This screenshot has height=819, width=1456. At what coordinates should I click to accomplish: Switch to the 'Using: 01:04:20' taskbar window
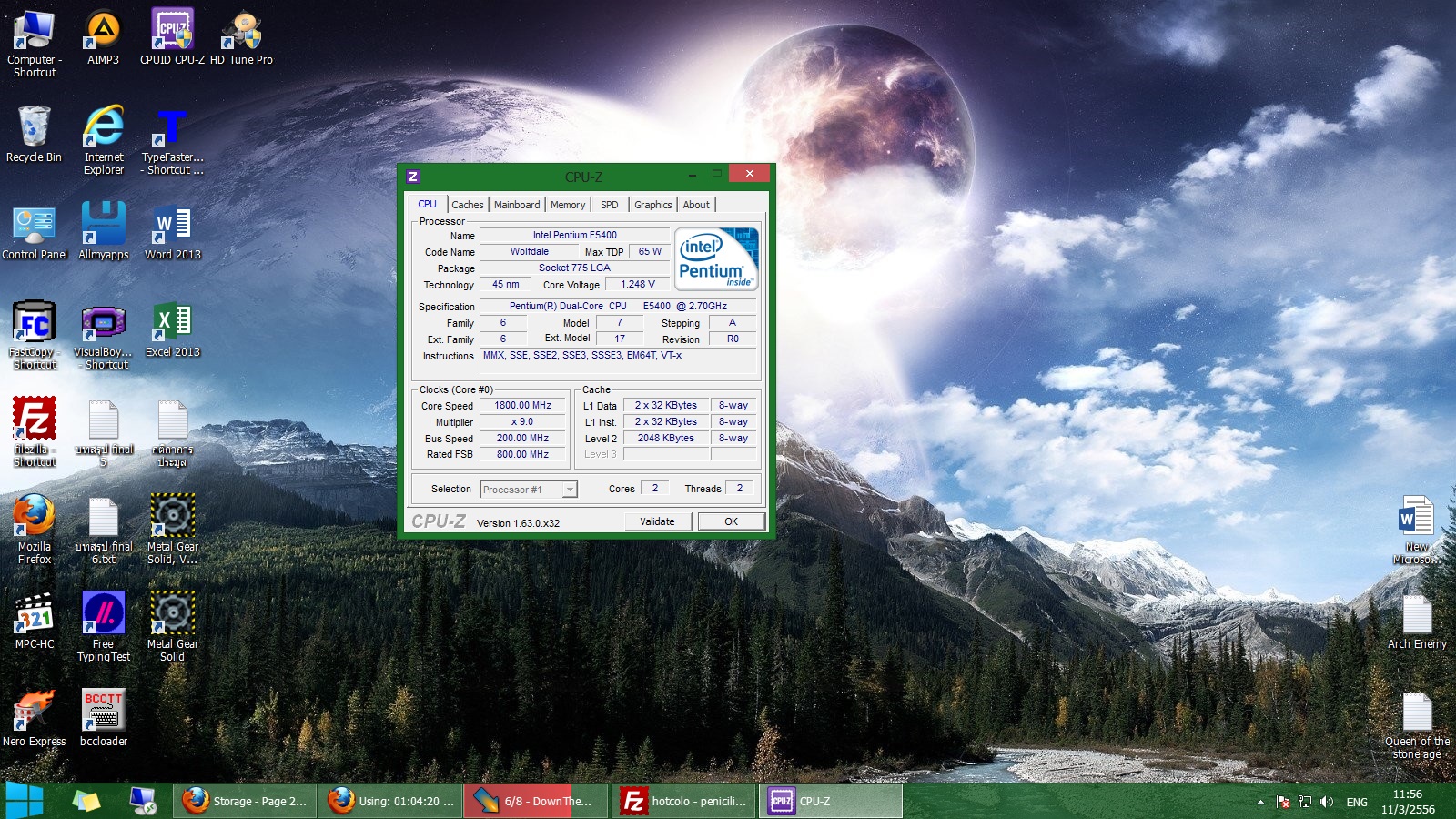(390, 801)
